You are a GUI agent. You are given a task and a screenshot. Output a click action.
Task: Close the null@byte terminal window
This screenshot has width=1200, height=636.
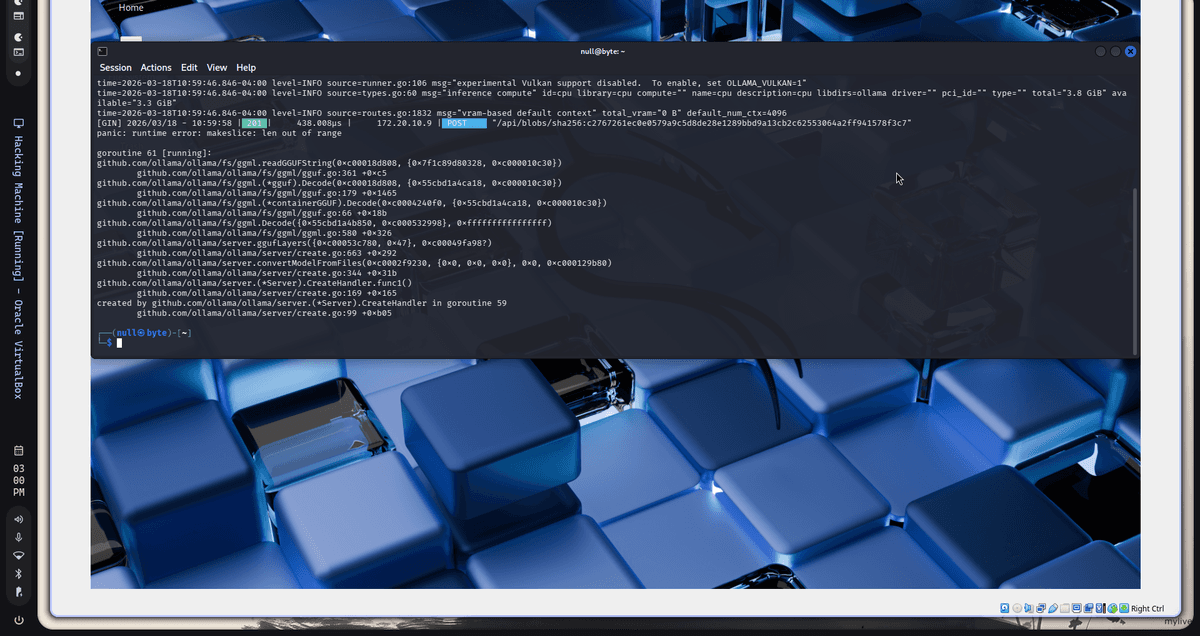(1130, 51)
